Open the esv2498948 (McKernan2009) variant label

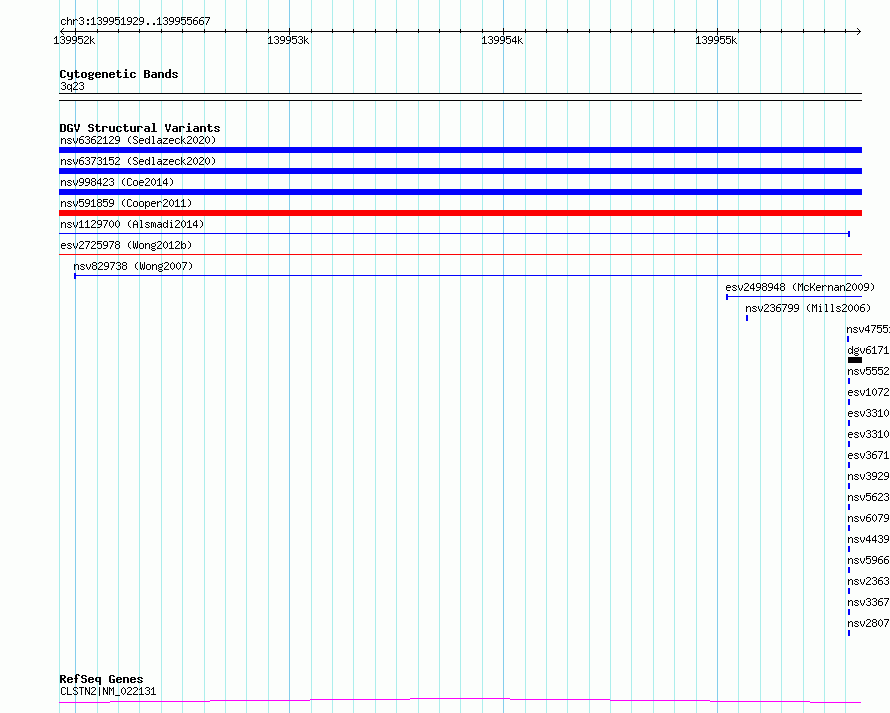(x=800, y=287)
